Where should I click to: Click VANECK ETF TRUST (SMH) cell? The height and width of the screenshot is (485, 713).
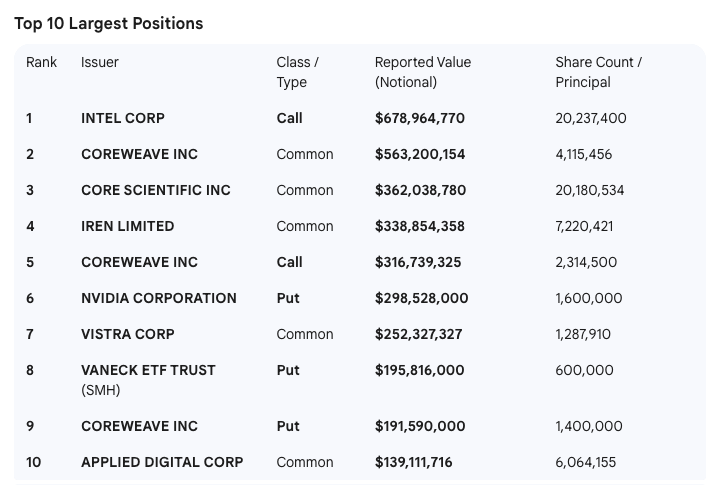click(x=148, y=380)
